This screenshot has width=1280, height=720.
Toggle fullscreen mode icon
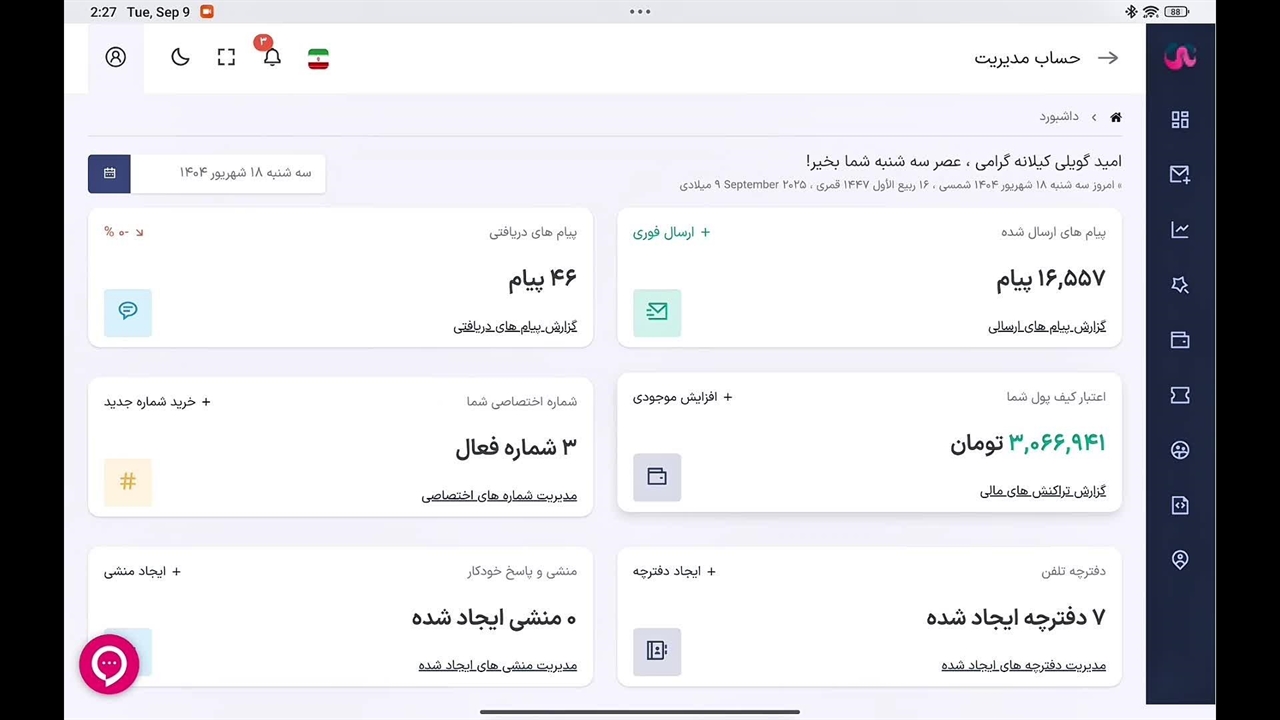click(x=226, y=58)
